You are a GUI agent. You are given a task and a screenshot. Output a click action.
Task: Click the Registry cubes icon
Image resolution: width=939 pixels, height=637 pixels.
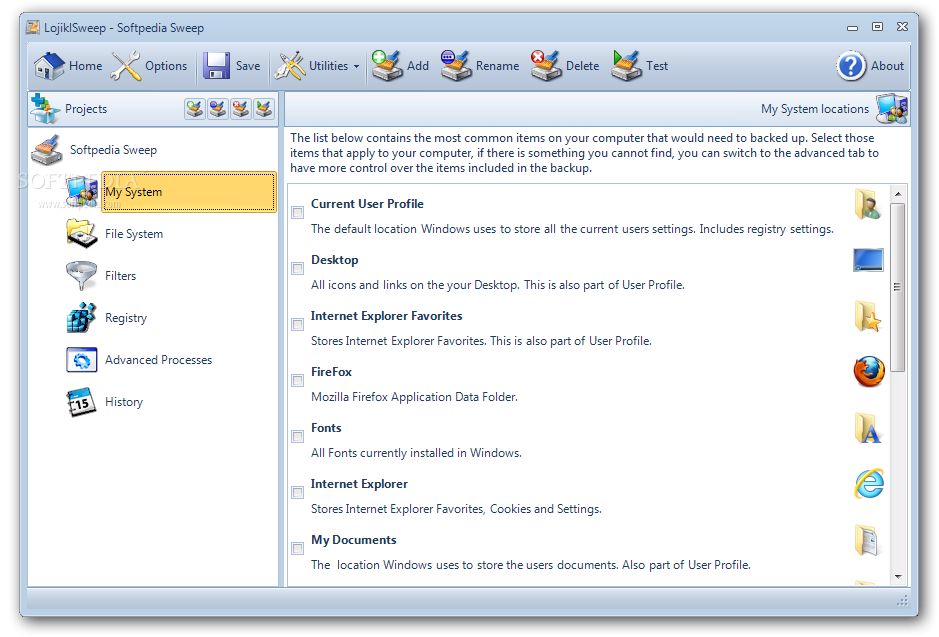click(81, 317)
